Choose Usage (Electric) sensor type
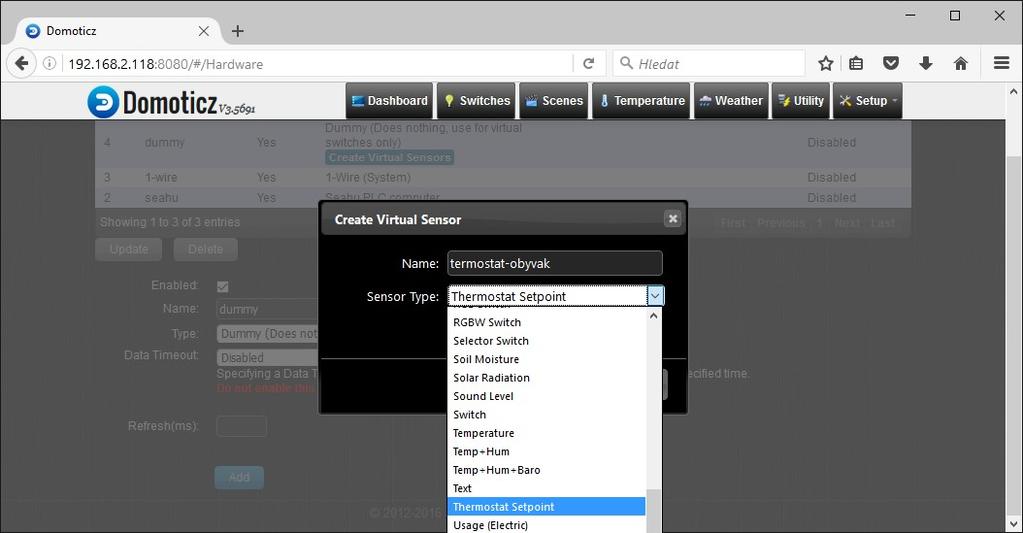The width and height of the screenshot is (1023, 533). [x=546, y=525]
